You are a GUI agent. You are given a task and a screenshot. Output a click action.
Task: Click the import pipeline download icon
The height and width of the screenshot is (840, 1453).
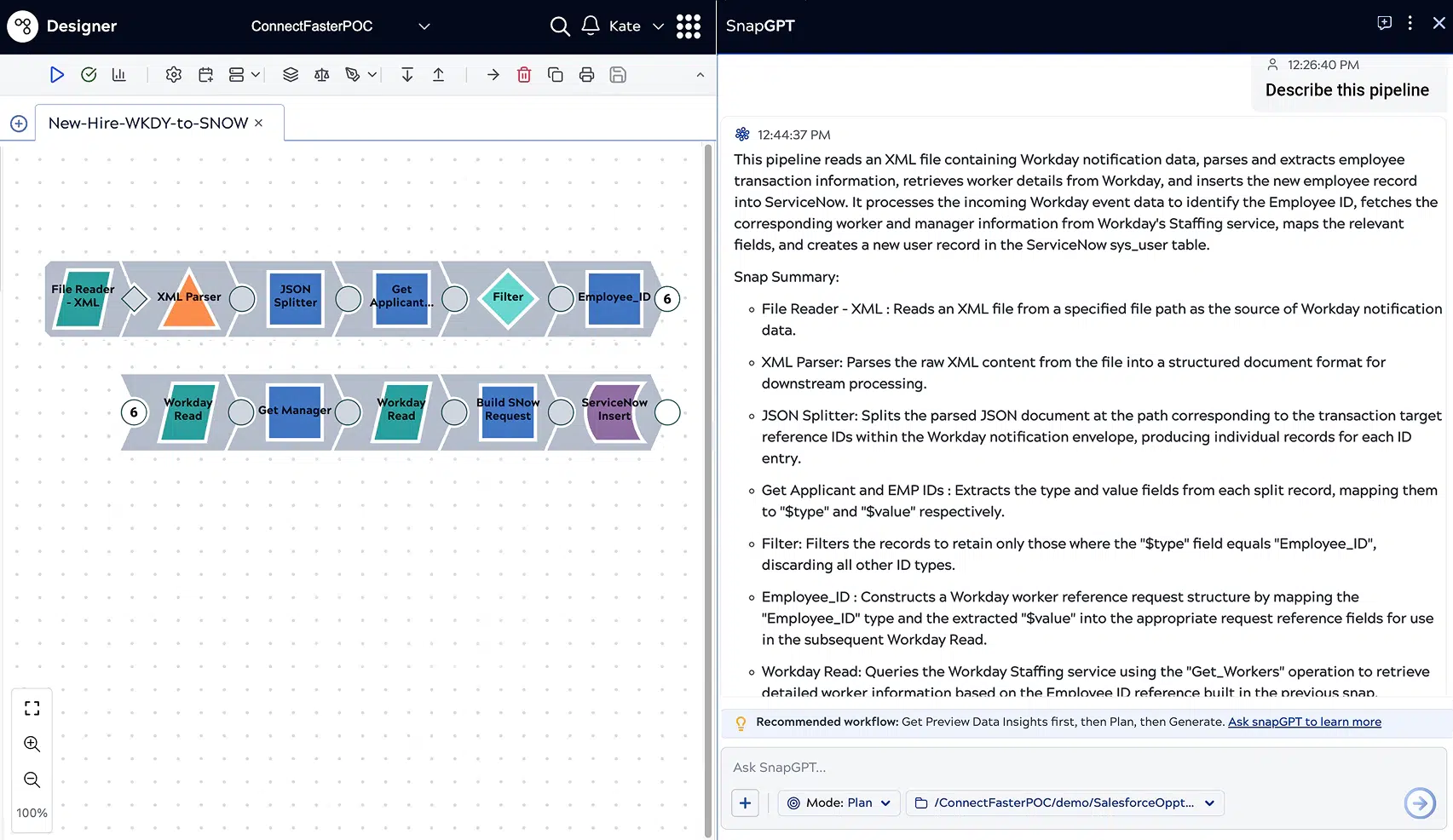coord(407,75)
